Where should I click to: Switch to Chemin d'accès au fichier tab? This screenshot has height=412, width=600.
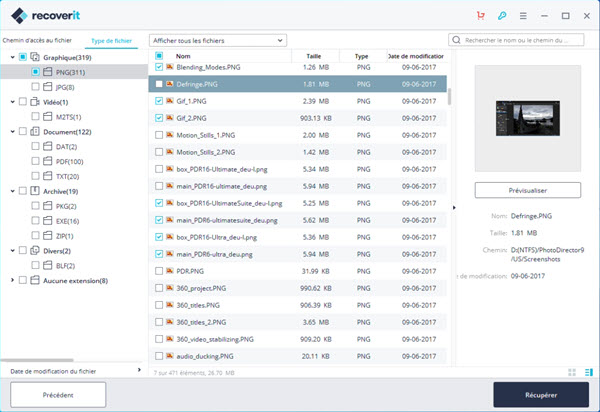(37, 40)
